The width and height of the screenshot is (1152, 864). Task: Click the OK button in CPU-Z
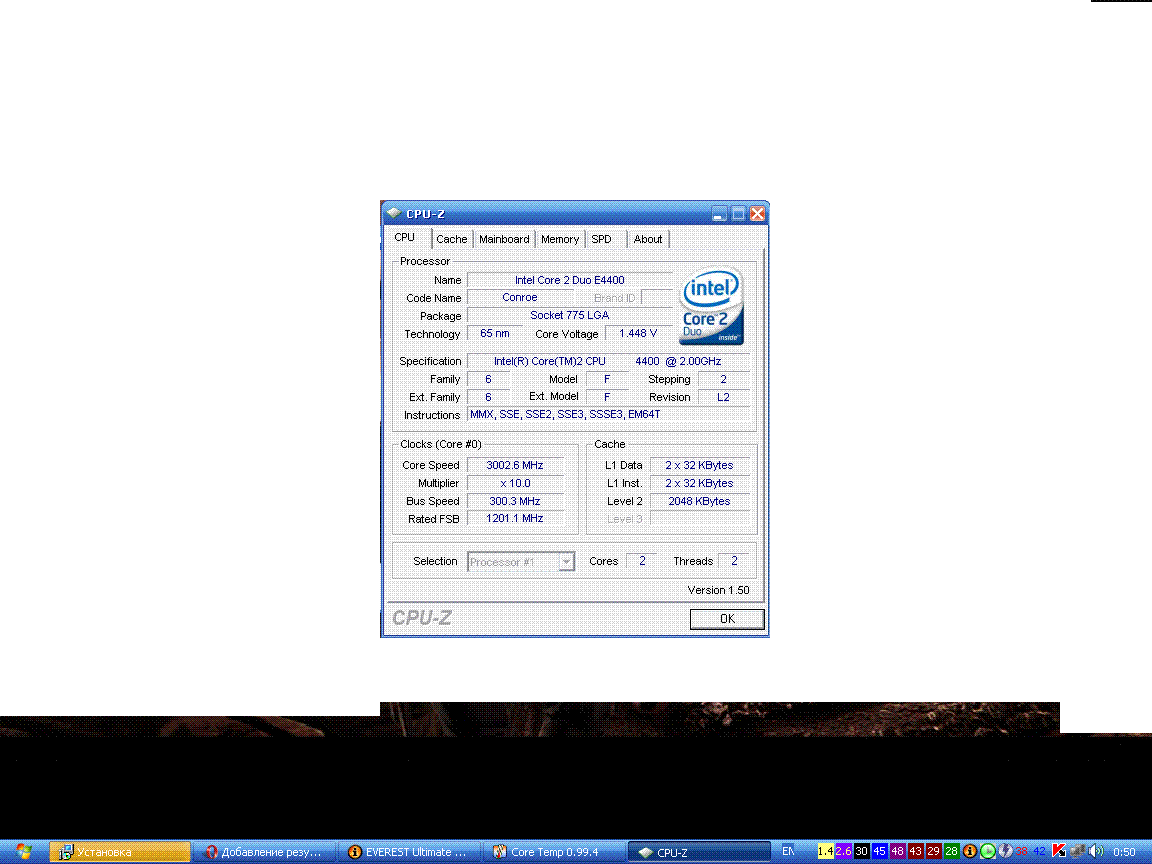[x=727, y=619]
